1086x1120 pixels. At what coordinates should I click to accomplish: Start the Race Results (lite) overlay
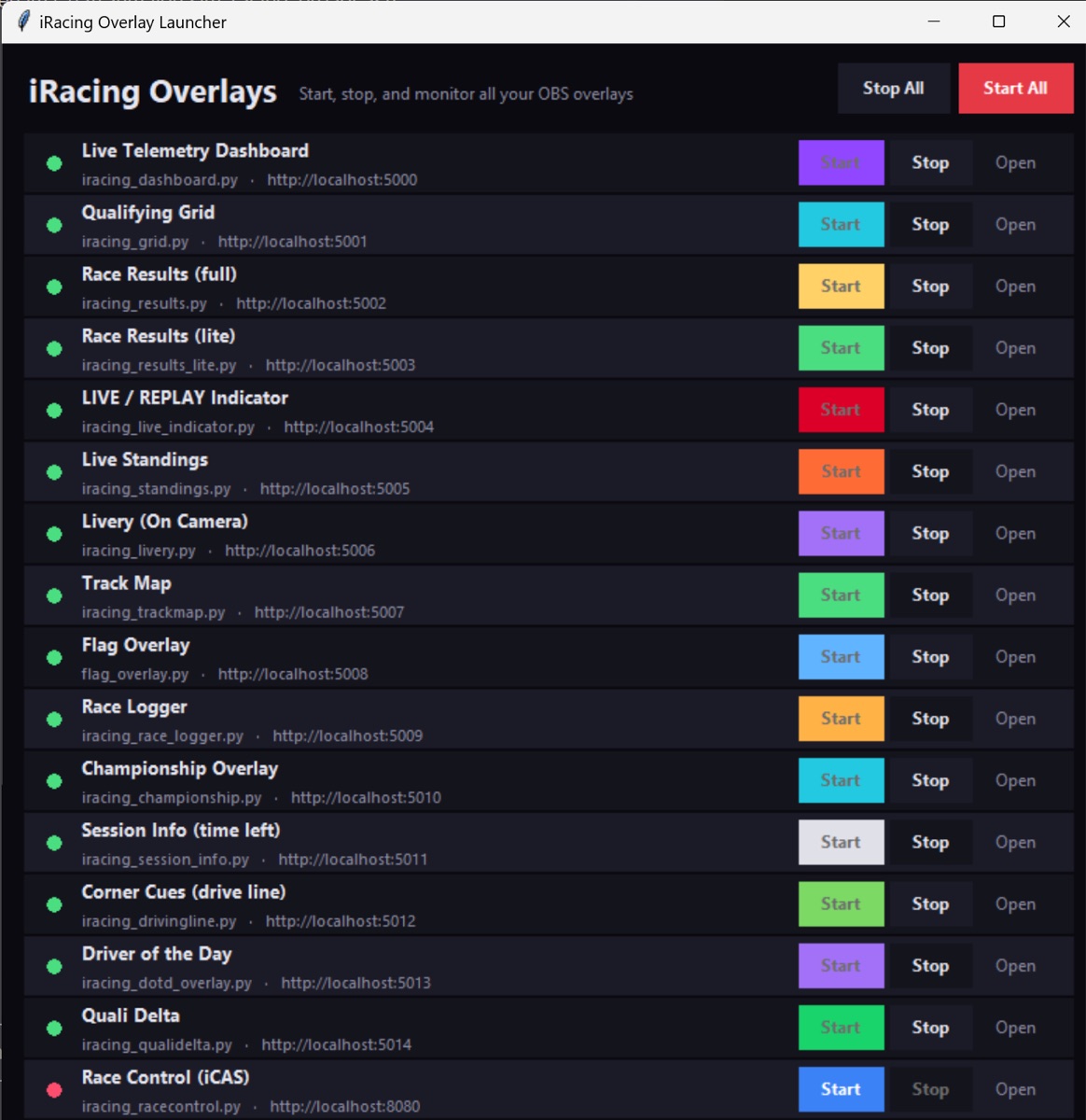click(x=841, y=348)
